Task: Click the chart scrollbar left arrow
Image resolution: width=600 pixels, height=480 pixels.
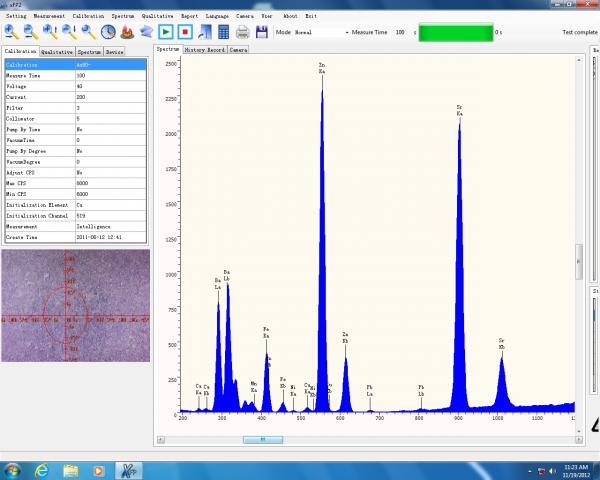Action: click(161, 439)
